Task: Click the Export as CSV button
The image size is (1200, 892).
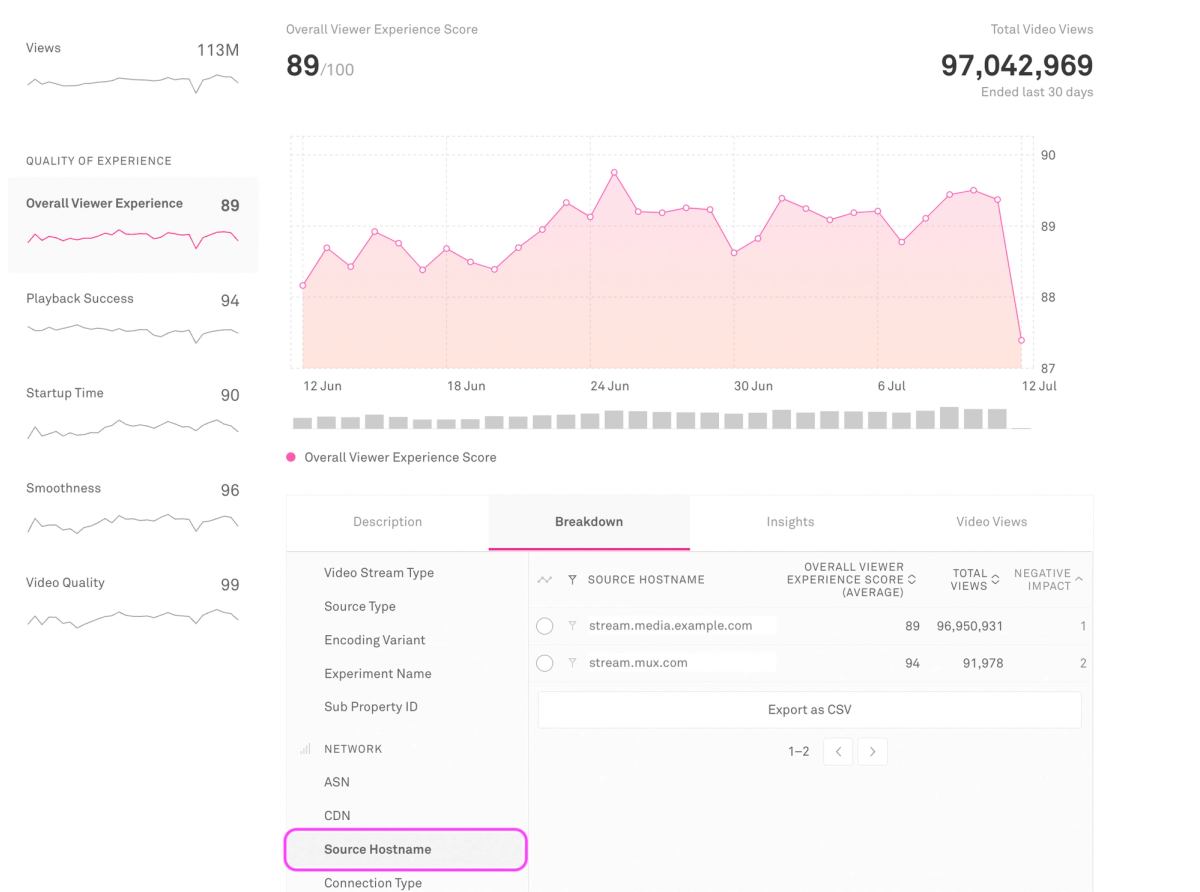Action: [809, 709]
